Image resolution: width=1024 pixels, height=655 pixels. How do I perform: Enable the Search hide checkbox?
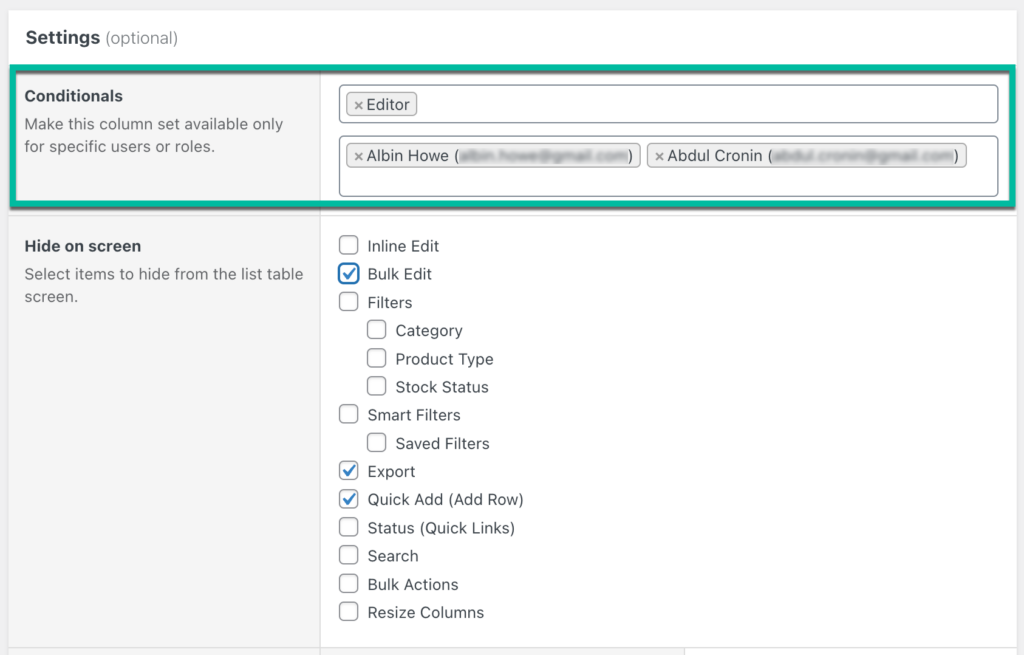348,555
